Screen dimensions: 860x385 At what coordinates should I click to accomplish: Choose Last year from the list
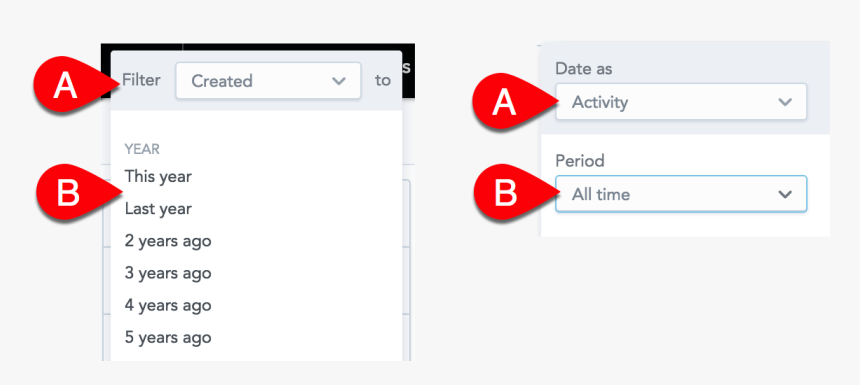pyautogui.click(x=158, y=208)
